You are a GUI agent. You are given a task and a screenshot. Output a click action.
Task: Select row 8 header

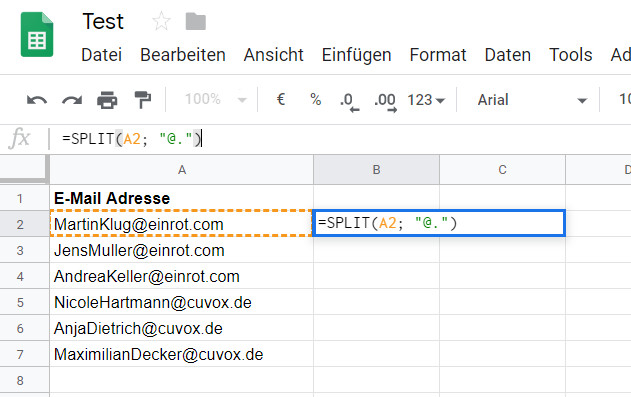point(25,380)
